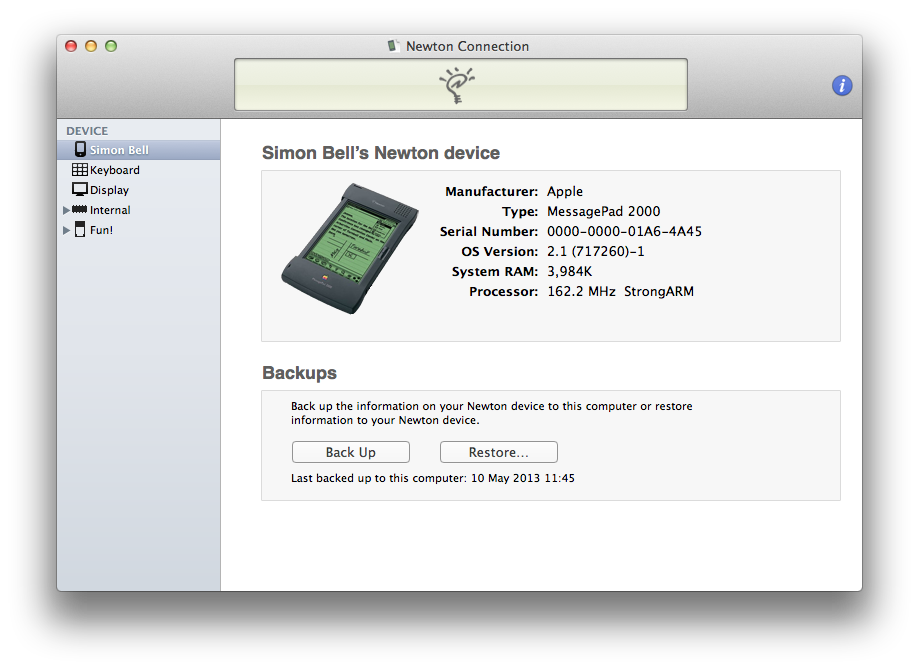Click the "Processor:" label

[503, 291]
